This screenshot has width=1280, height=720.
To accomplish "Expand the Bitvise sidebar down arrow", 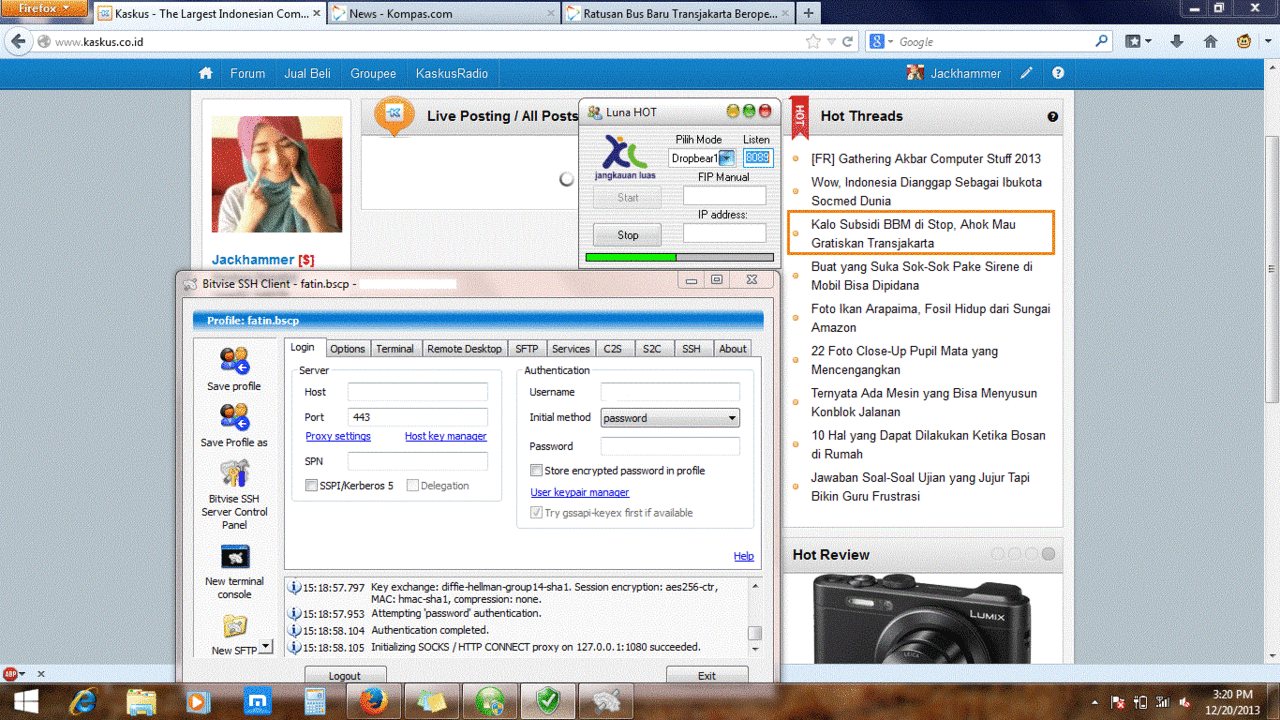I will [x=265, y=647].
